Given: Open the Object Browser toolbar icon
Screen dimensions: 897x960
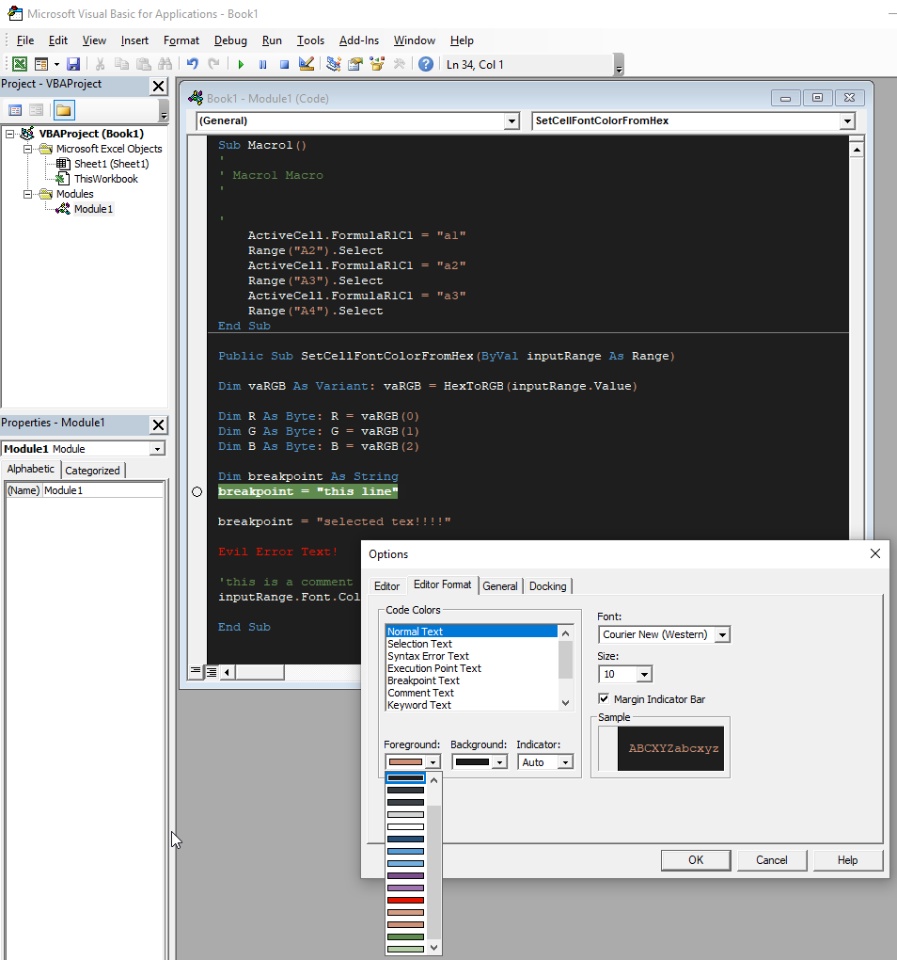Looking at the screenshot, I should coord(377,64).
